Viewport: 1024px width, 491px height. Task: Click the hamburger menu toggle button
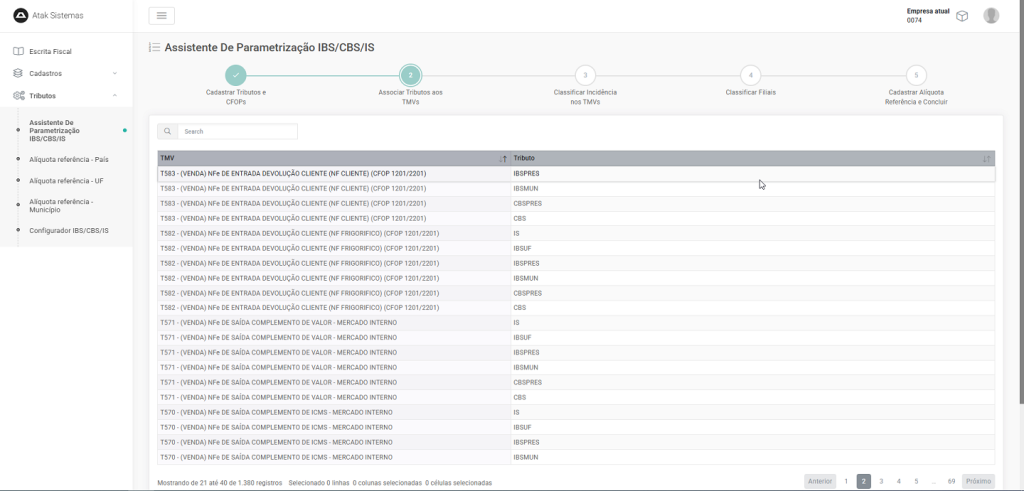point(161,15)
